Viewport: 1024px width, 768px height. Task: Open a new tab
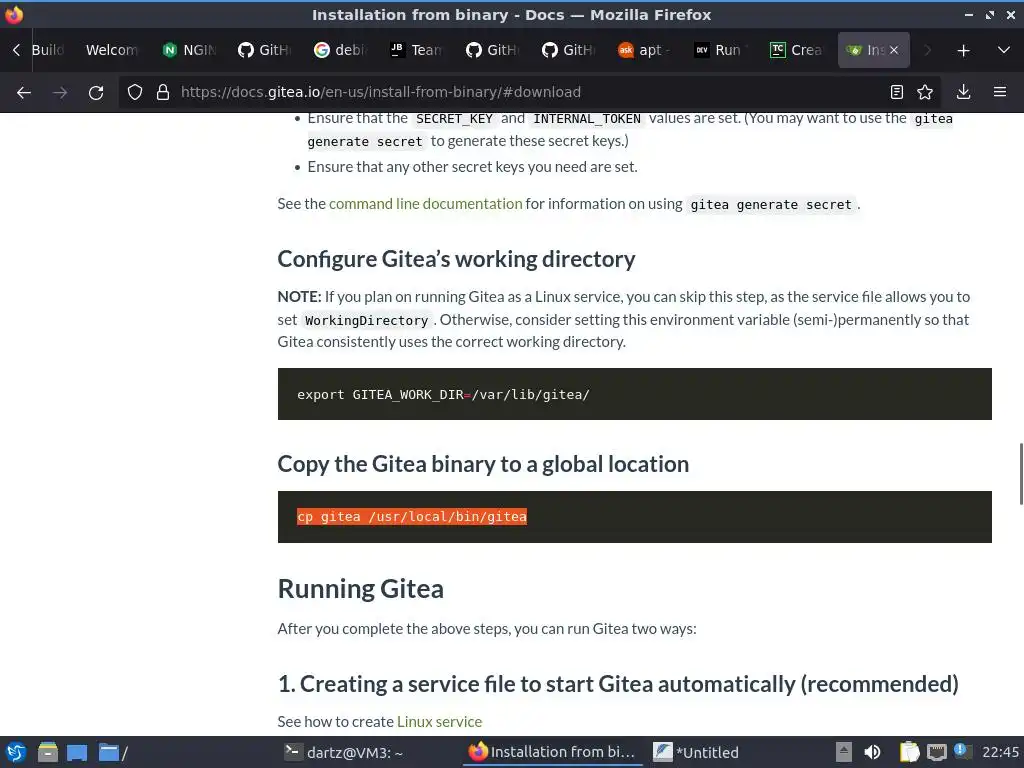pyautogui.click(x=963, y=50)
